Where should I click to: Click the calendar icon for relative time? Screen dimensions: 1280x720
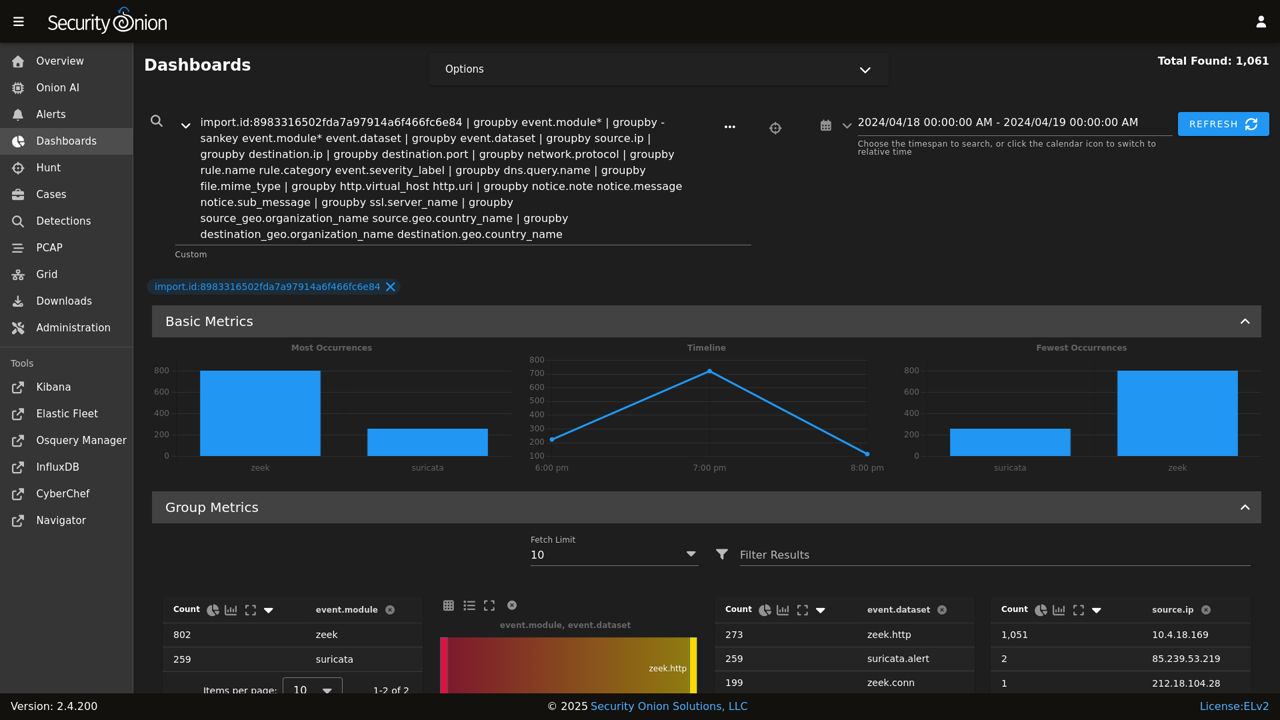coord(825,126)
